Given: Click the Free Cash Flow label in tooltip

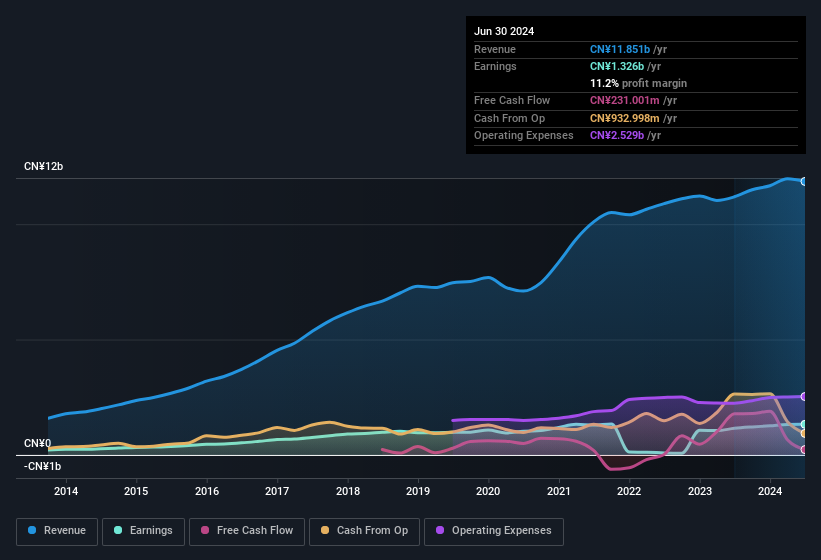Looking at the screenshot, I should tap(512, 100).
